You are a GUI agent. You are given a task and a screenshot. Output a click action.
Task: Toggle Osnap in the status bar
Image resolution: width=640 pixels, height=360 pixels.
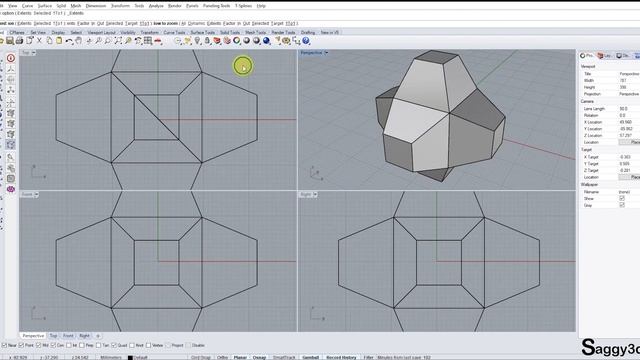(x=259, y=357)
